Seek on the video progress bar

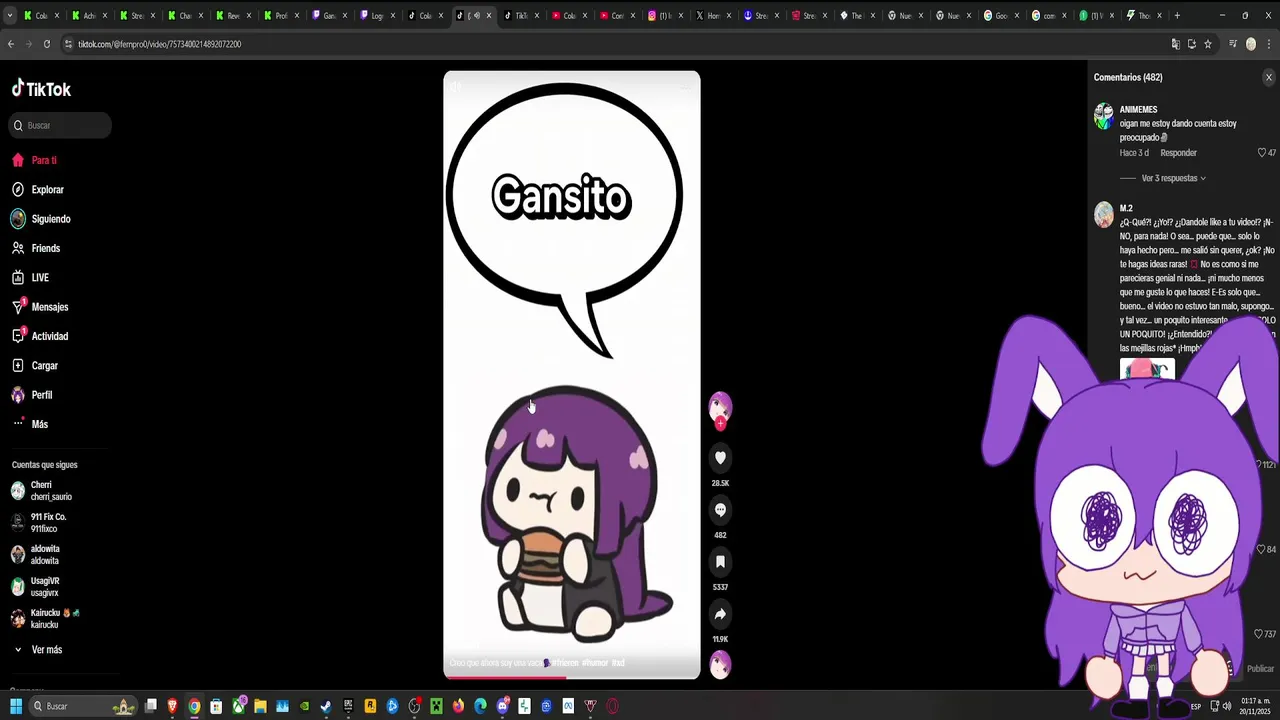click(x=572, y=677)
